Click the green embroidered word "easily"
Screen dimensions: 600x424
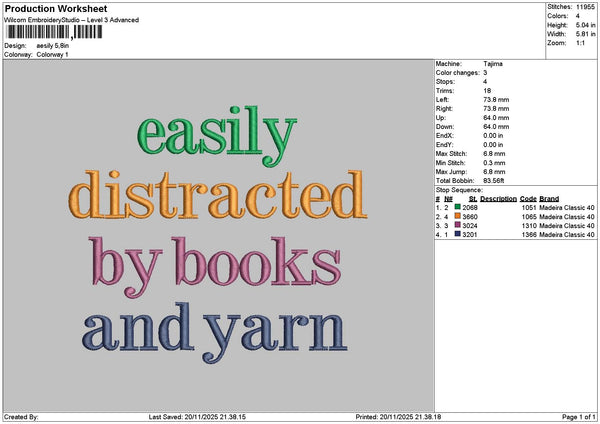pyautogui.click(x=217, y=136)
